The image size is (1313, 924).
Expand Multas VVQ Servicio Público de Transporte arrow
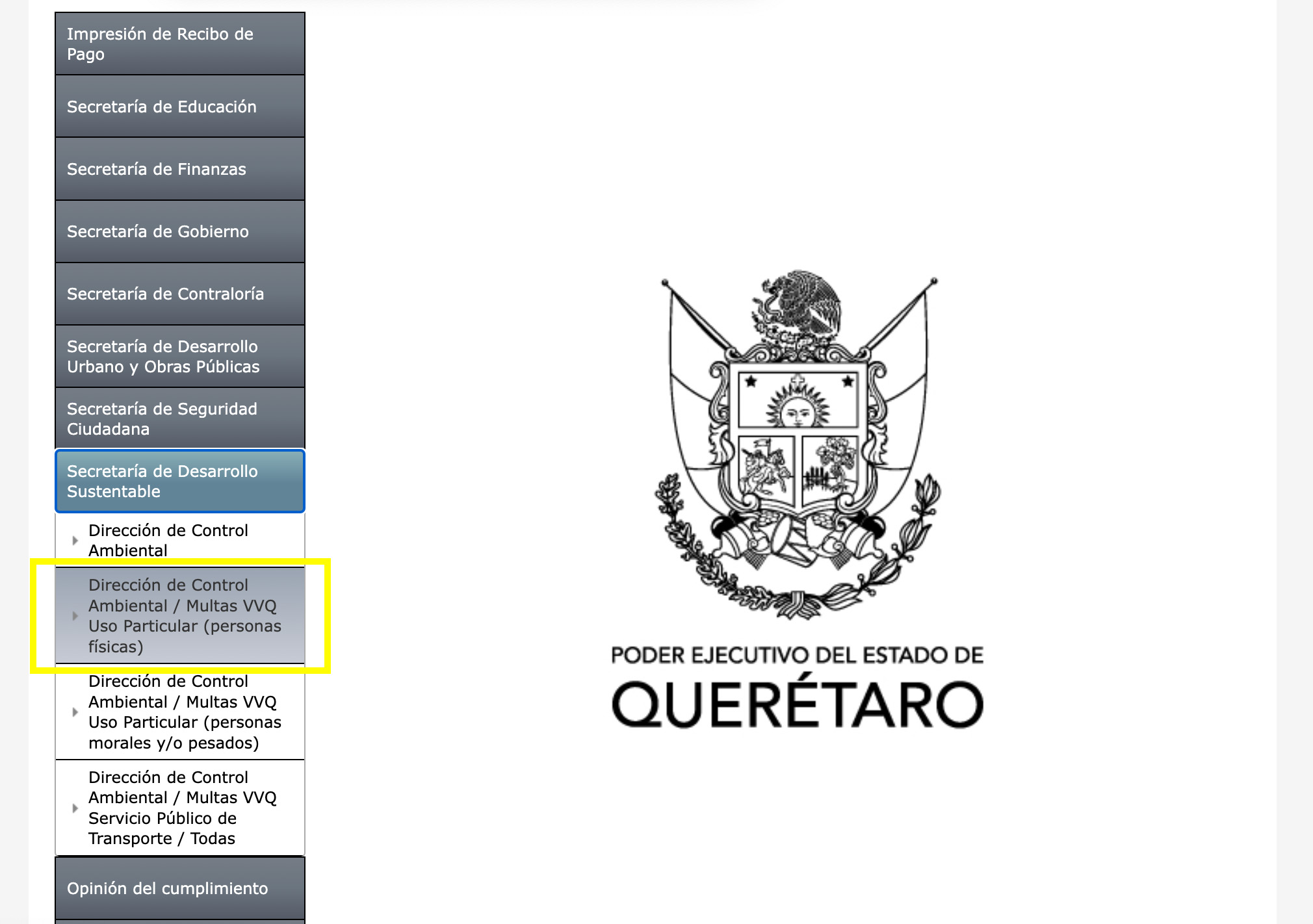(x=75, y=808)
